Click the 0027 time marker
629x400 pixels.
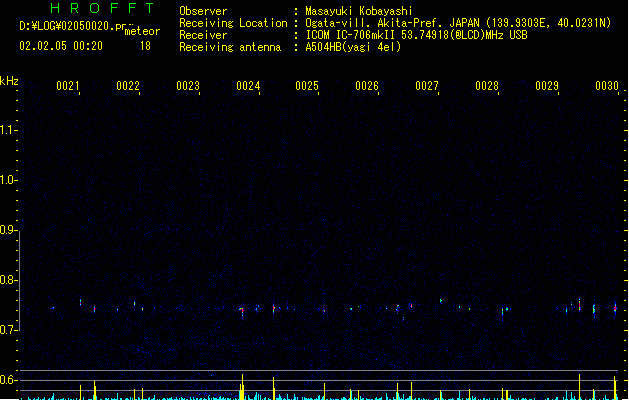[x=427, y=86]
